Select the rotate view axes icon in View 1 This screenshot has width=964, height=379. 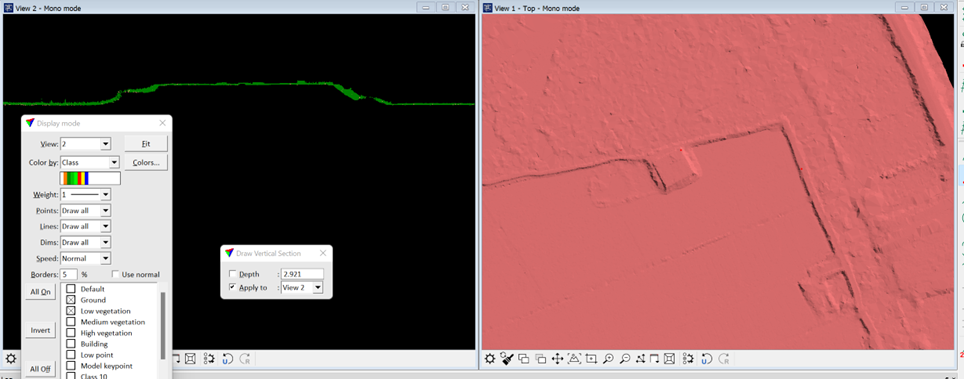click(x=641, y=359)
